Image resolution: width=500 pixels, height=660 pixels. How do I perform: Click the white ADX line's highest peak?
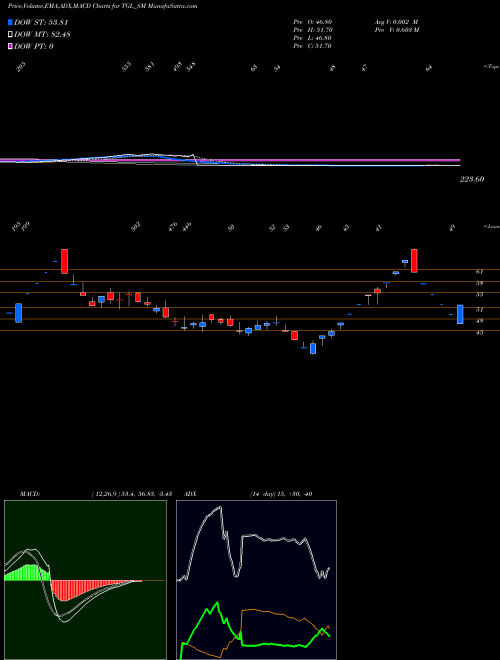click(219, 508)
